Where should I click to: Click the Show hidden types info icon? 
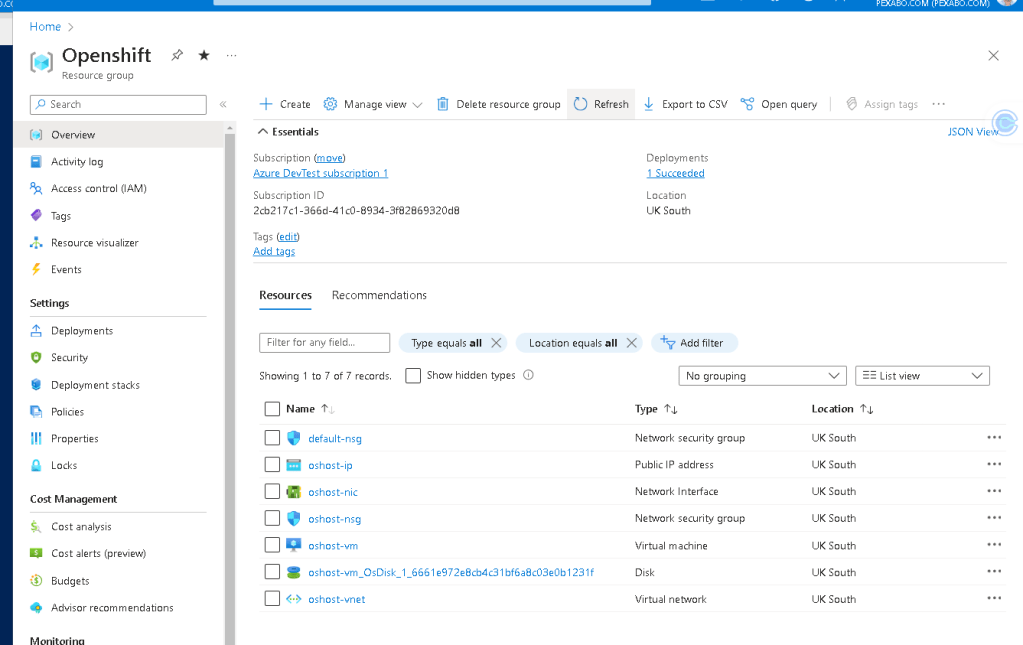tap(528, 375)
